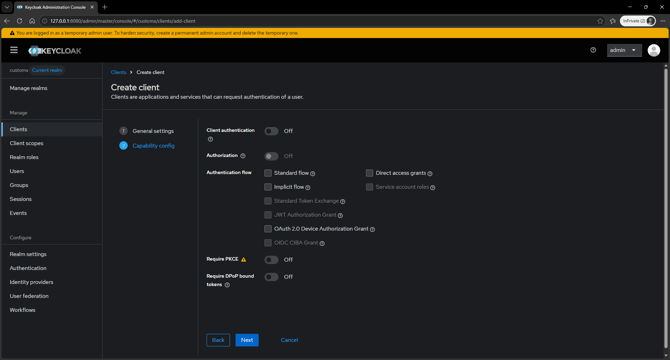Open browser favorites list icon
670x360 pixels.
point(612,21)
